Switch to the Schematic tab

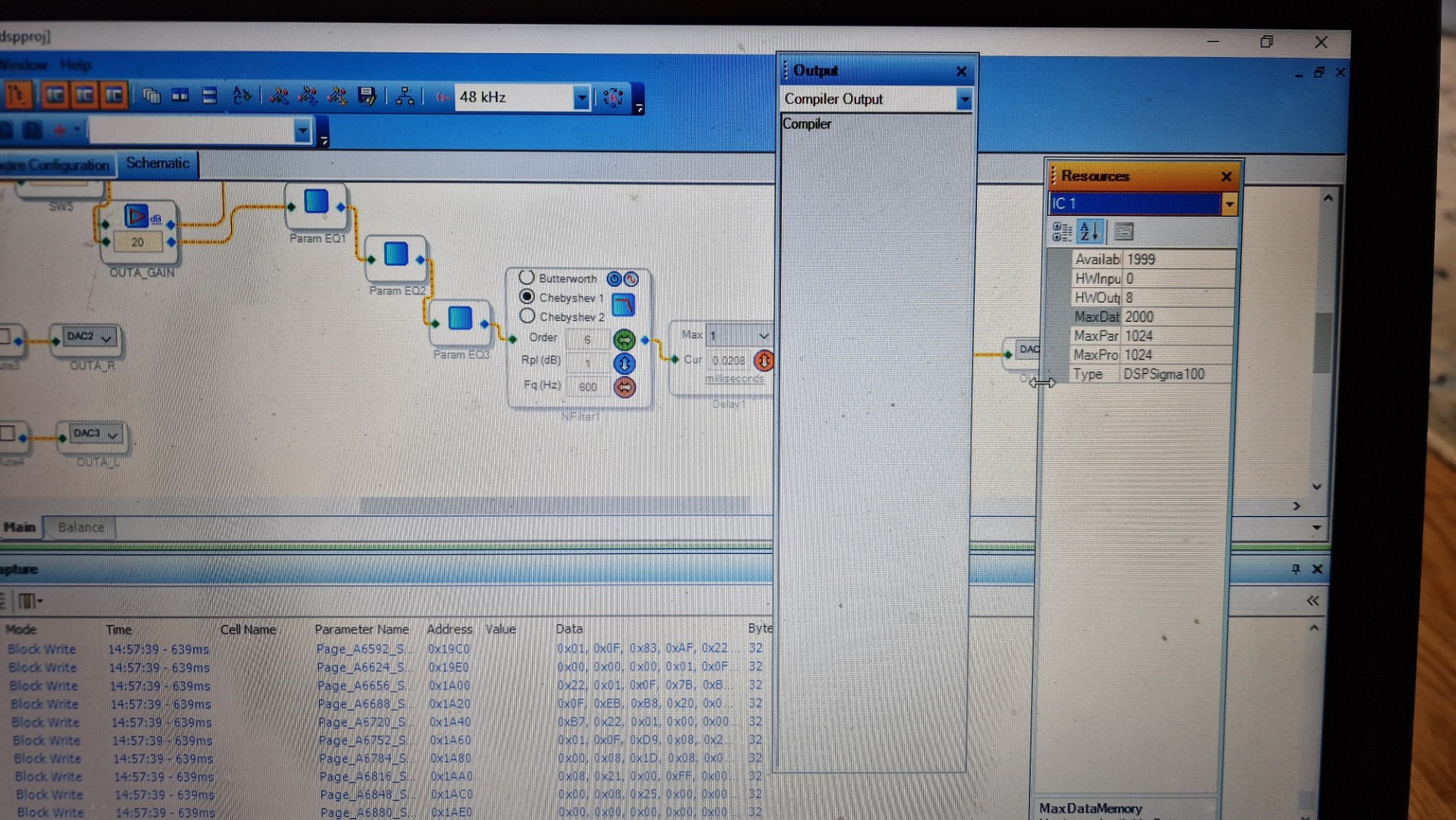point(157,163)
